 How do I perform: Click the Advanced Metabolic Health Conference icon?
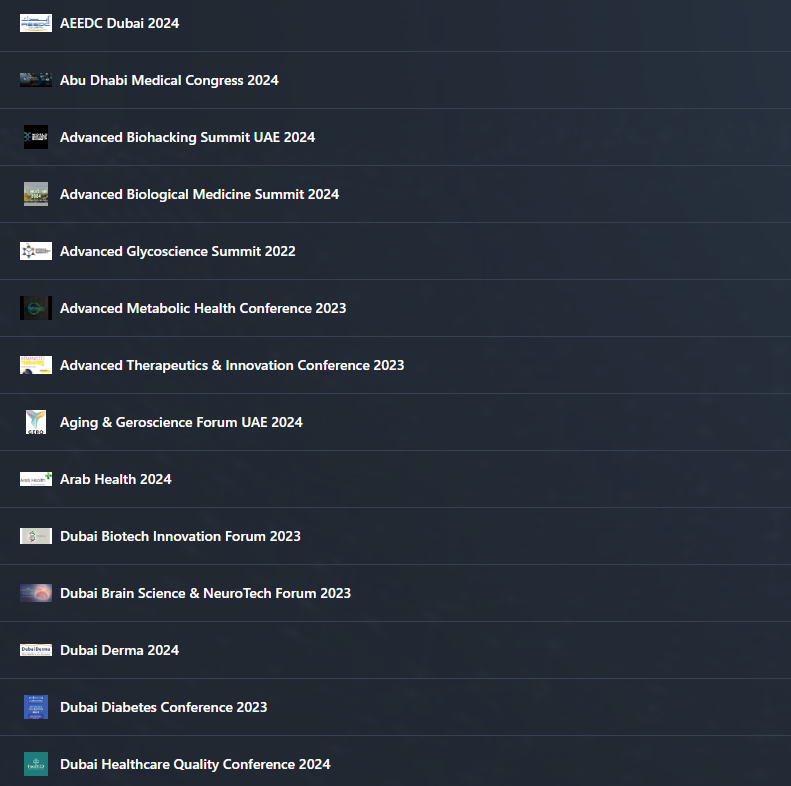pyautogui.click(x=36, y=308)
